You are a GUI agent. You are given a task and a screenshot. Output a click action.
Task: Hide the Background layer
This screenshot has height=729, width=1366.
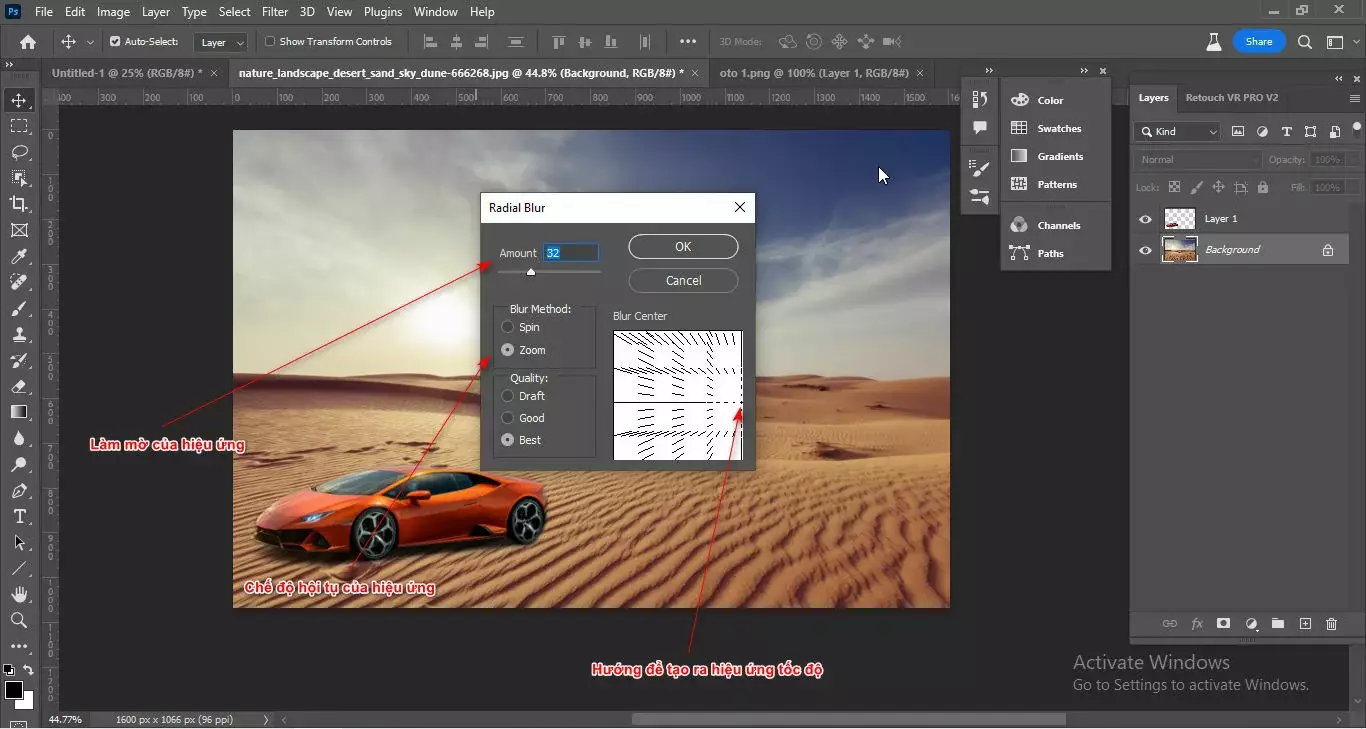coord(1145,249)
